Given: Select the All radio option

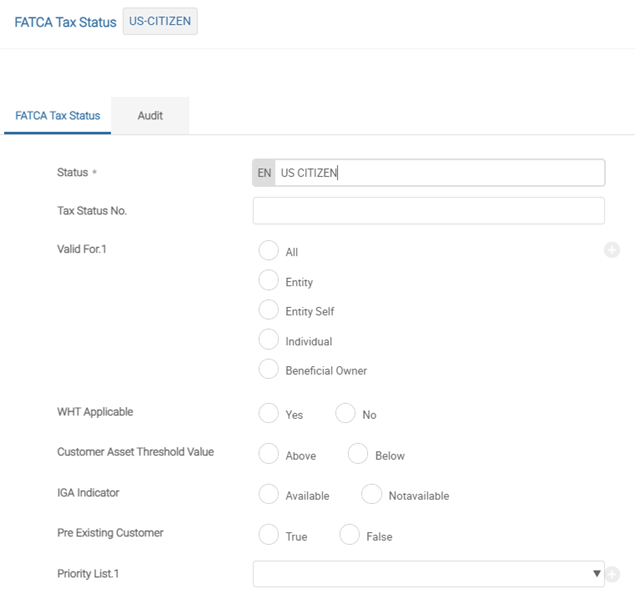Looking at the screenshot, I should coord(268,250).
